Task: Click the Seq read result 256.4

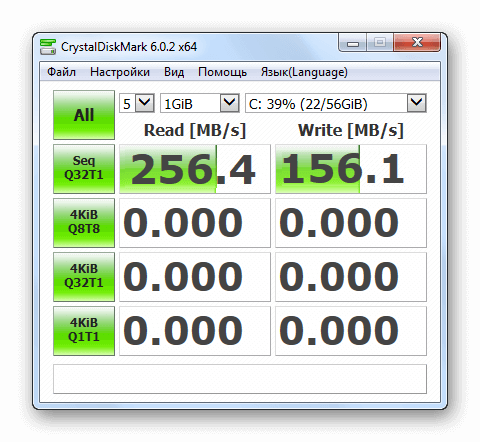Action: 195,169
